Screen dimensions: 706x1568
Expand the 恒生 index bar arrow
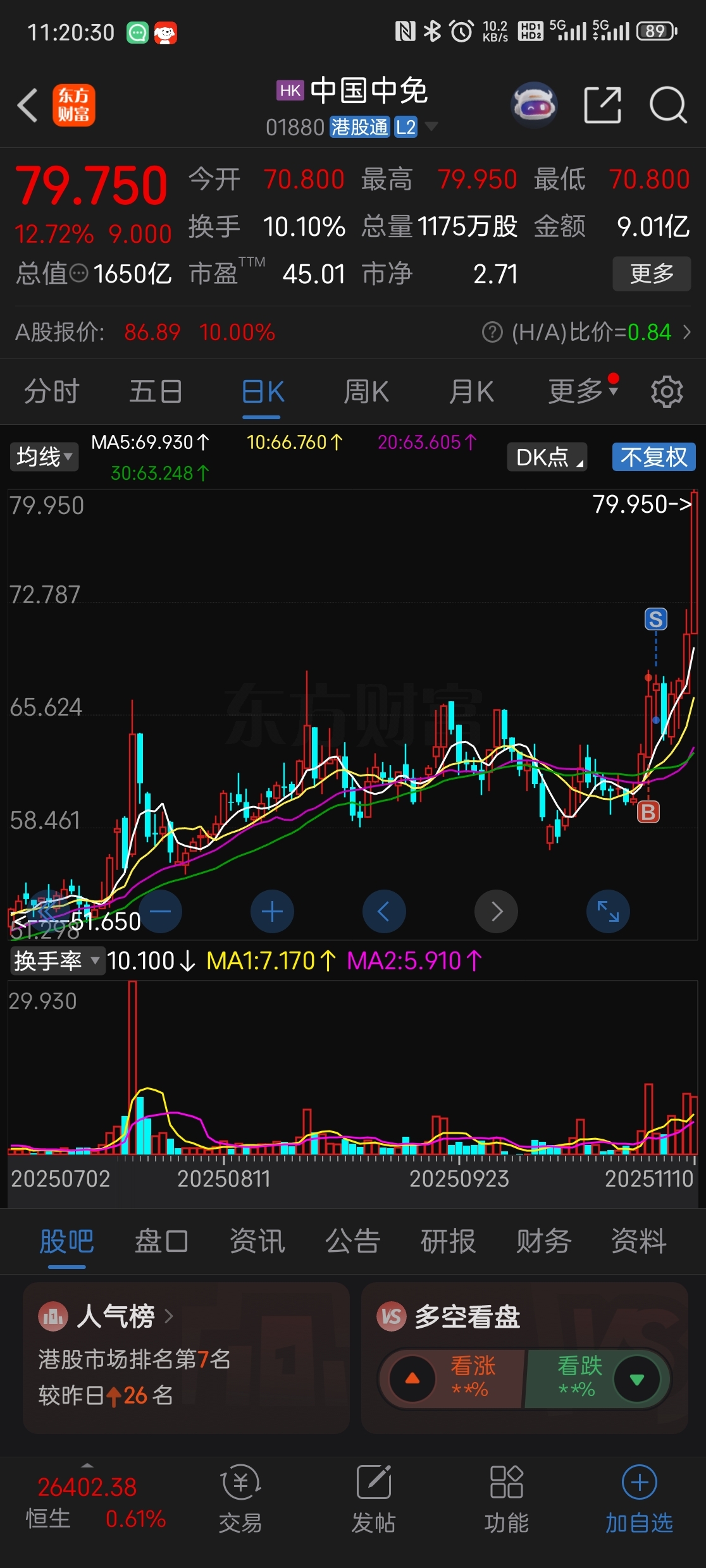tap(87, 1465)
